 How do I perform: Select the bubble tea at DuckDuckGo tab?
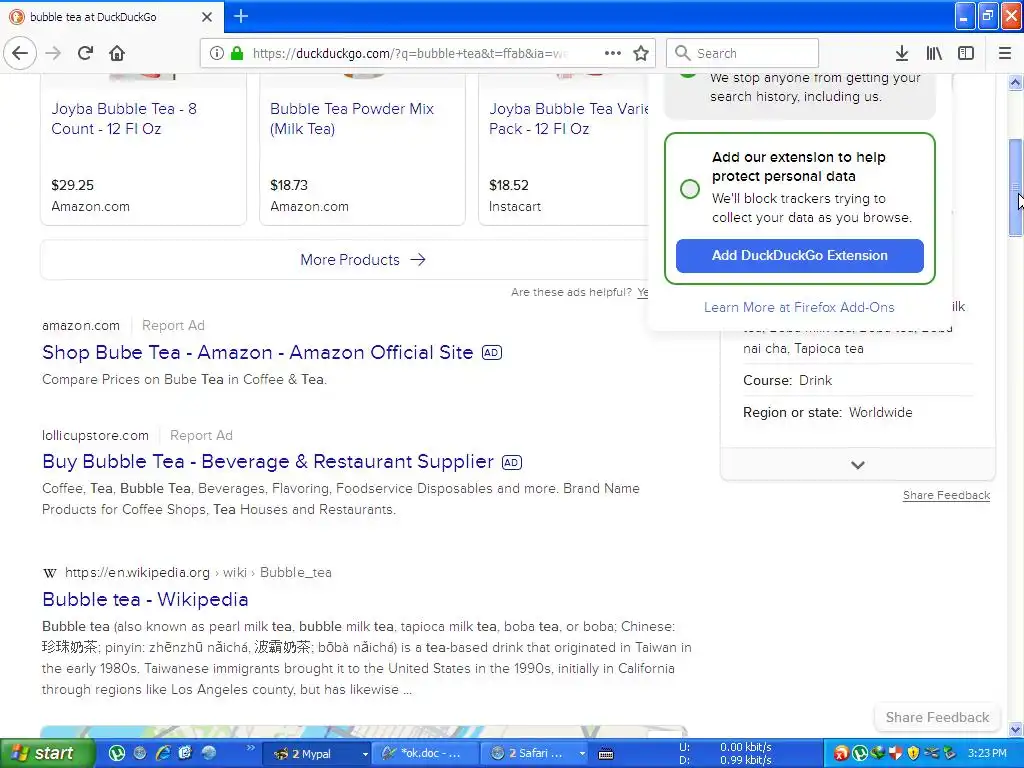tap(111, 17)
